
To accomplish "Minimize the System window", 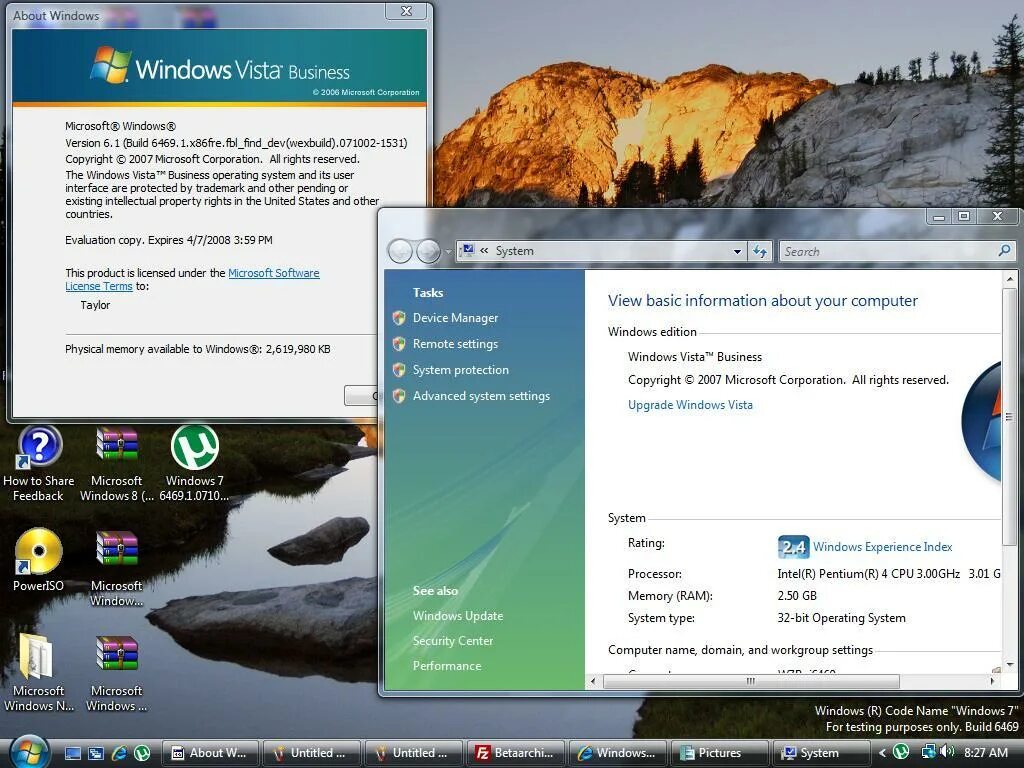I will (939, 216).
